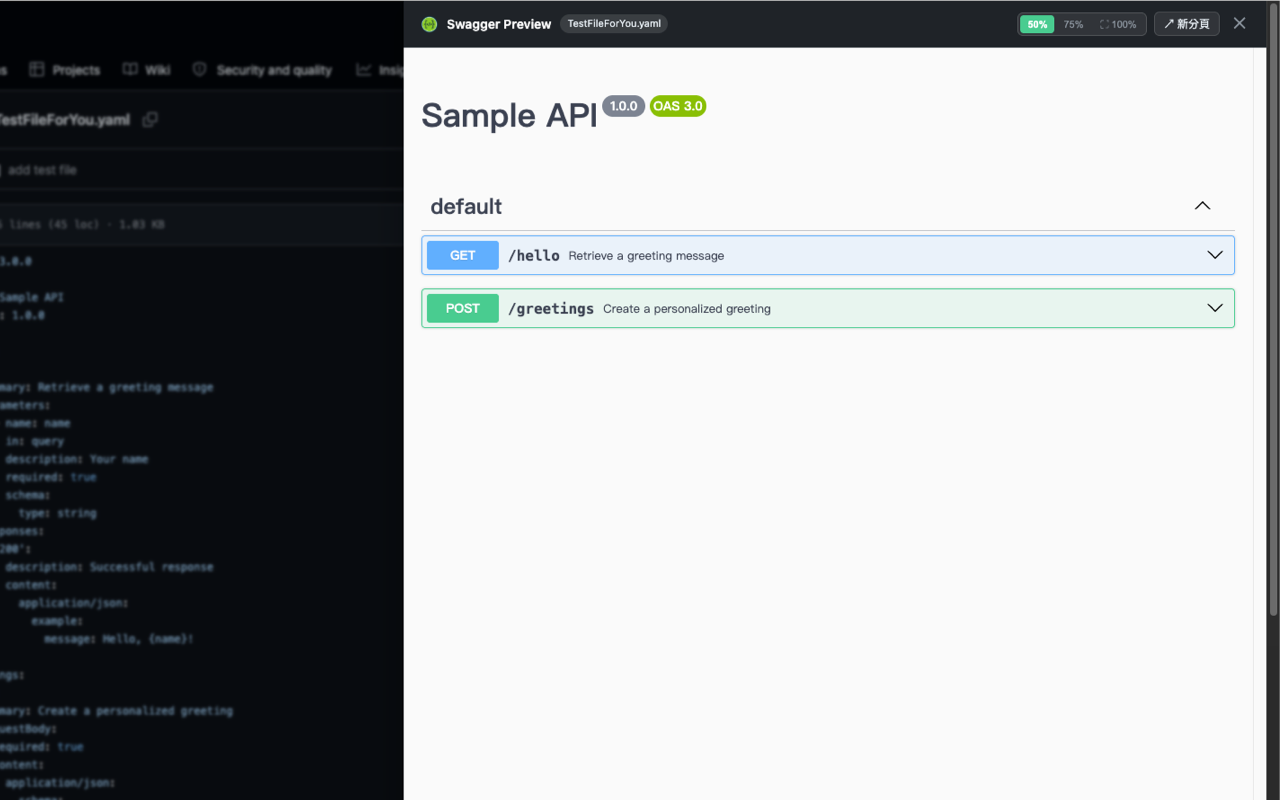The image size is (1280, 800).
Task: Click "Create a personalized greeting" summary text
Action: click(687, 309)
